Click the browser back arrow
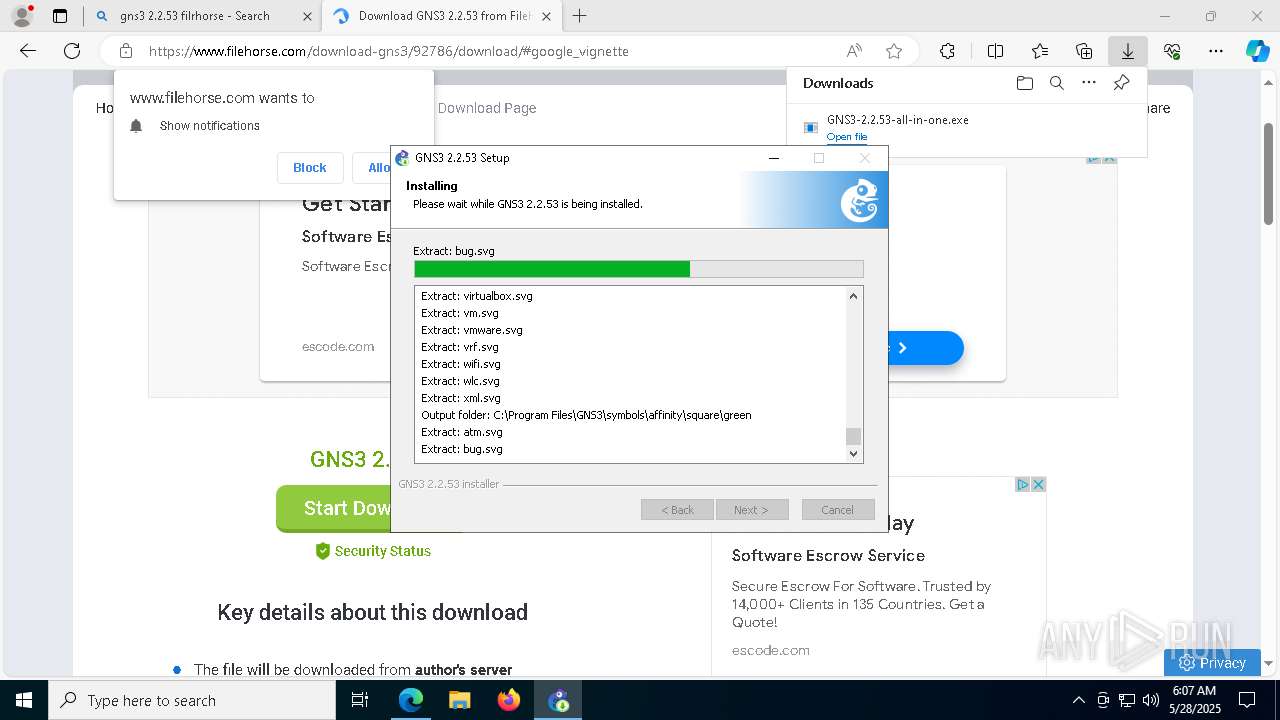Screen dimensions: 1280x720 point(28,51)
